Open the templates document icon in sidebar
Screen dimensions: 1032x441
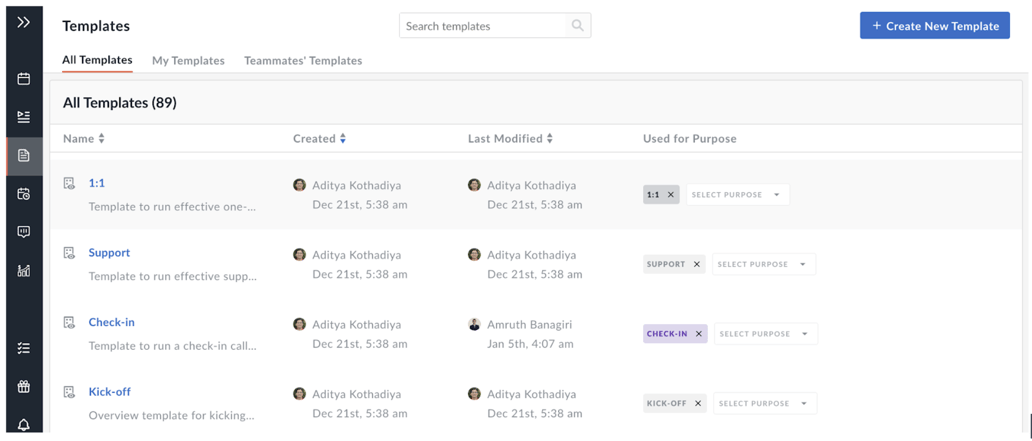24,156
